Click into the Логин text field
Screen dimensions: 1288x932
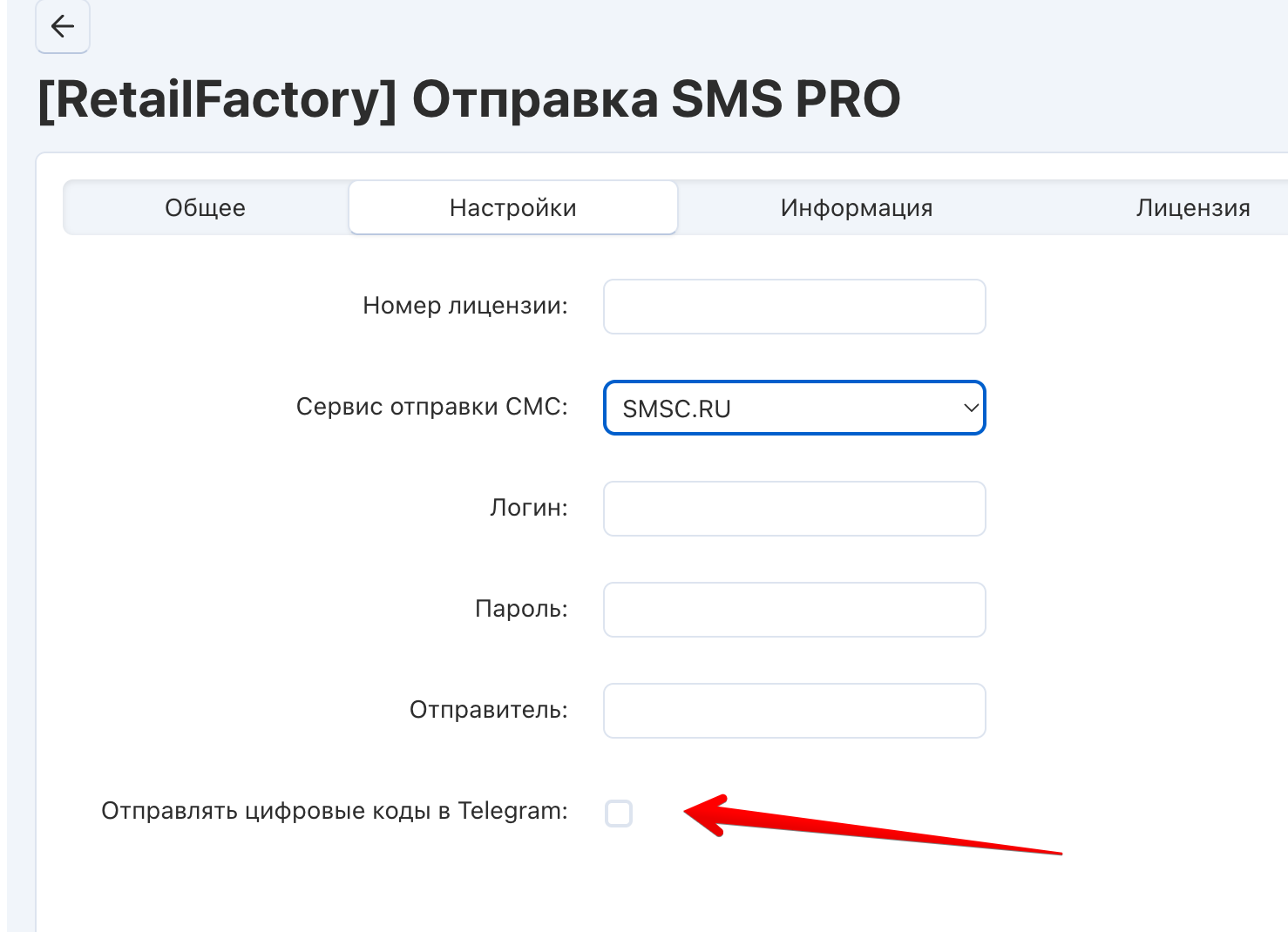[794, 509]
